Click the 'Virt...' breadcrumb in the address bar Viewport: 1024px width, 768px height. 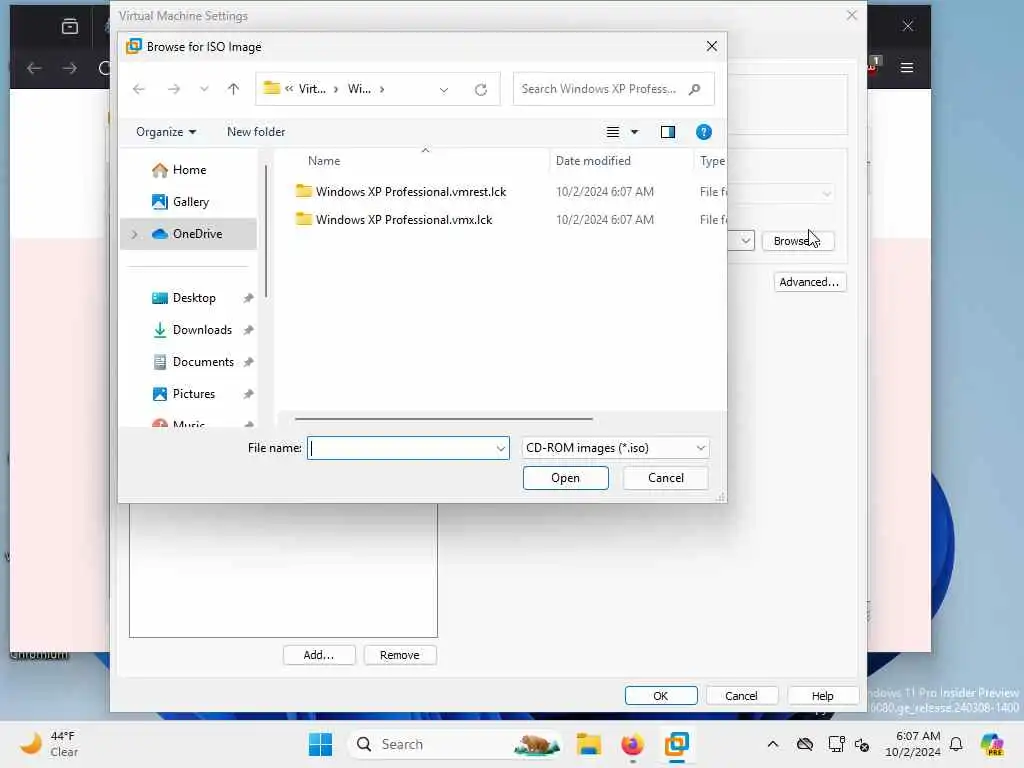click(x=312, y=89)
